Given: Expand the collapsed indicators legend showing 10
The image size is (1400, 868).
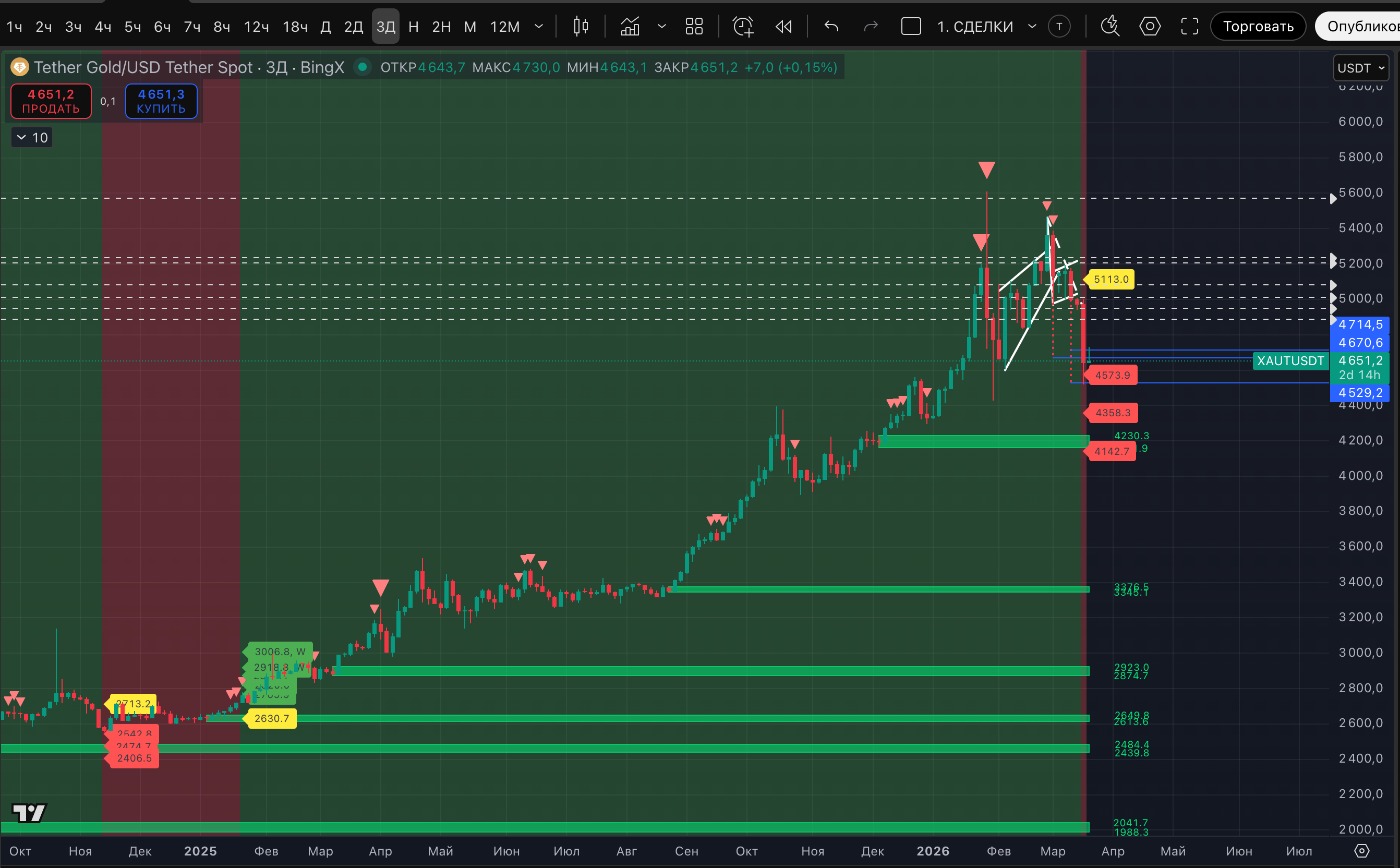Looking at the screenshot, I should 32,138.
